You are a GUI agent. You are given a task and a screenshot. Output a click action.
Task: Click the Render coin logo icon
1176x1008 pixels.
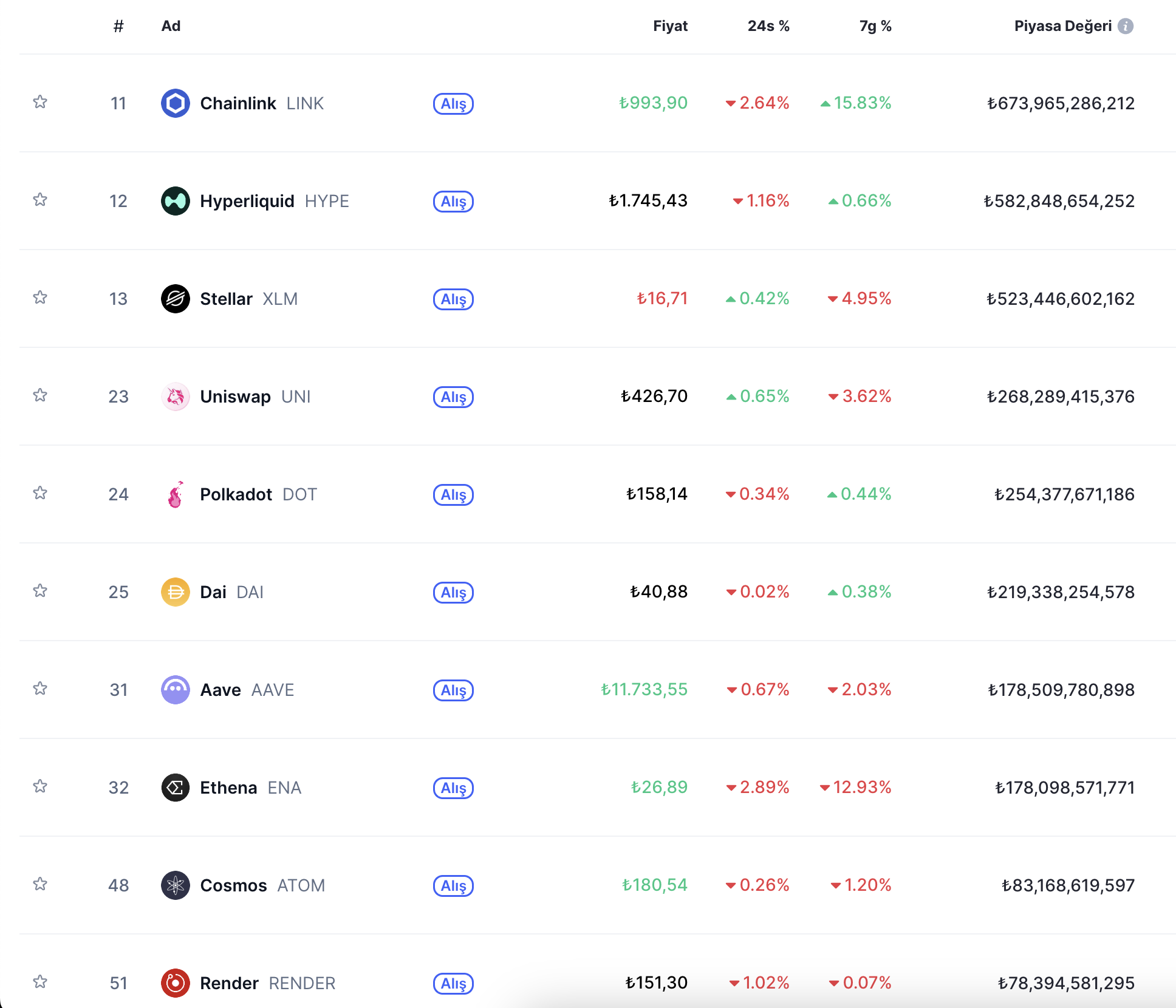tap(175, 983)
